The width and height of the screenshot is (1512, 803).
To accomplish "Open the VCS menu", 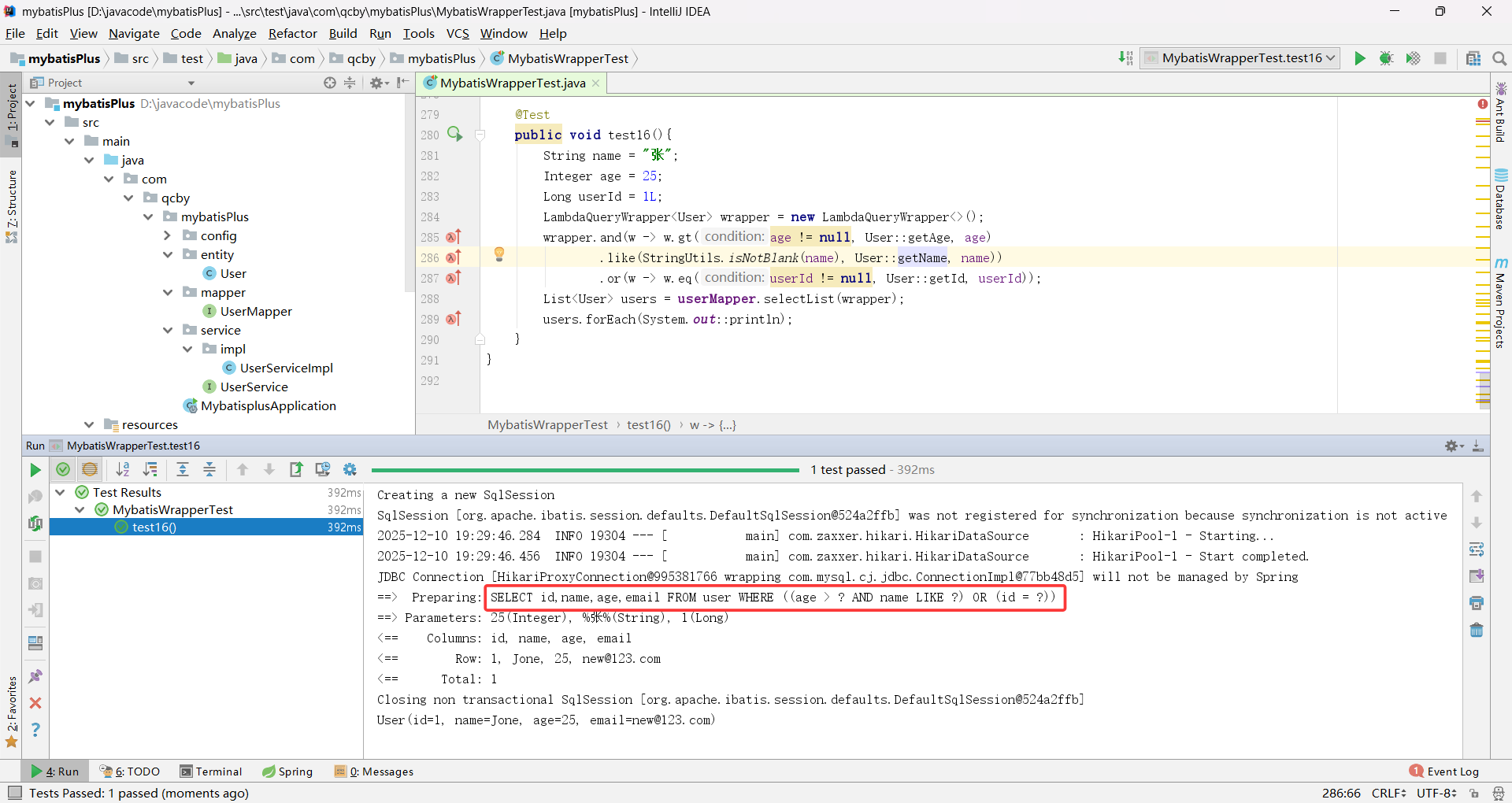I will pos(458,33).
